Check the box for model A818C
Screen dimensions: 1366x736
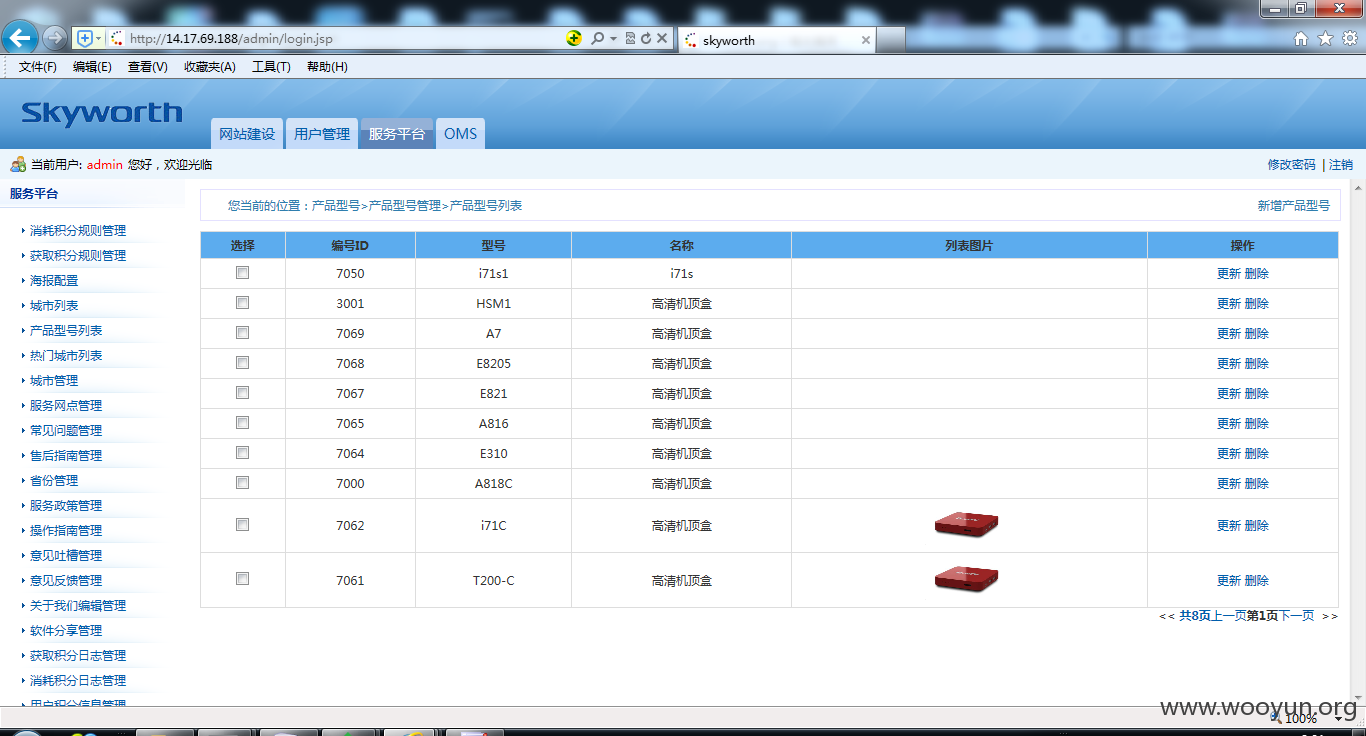coord(242,482)
